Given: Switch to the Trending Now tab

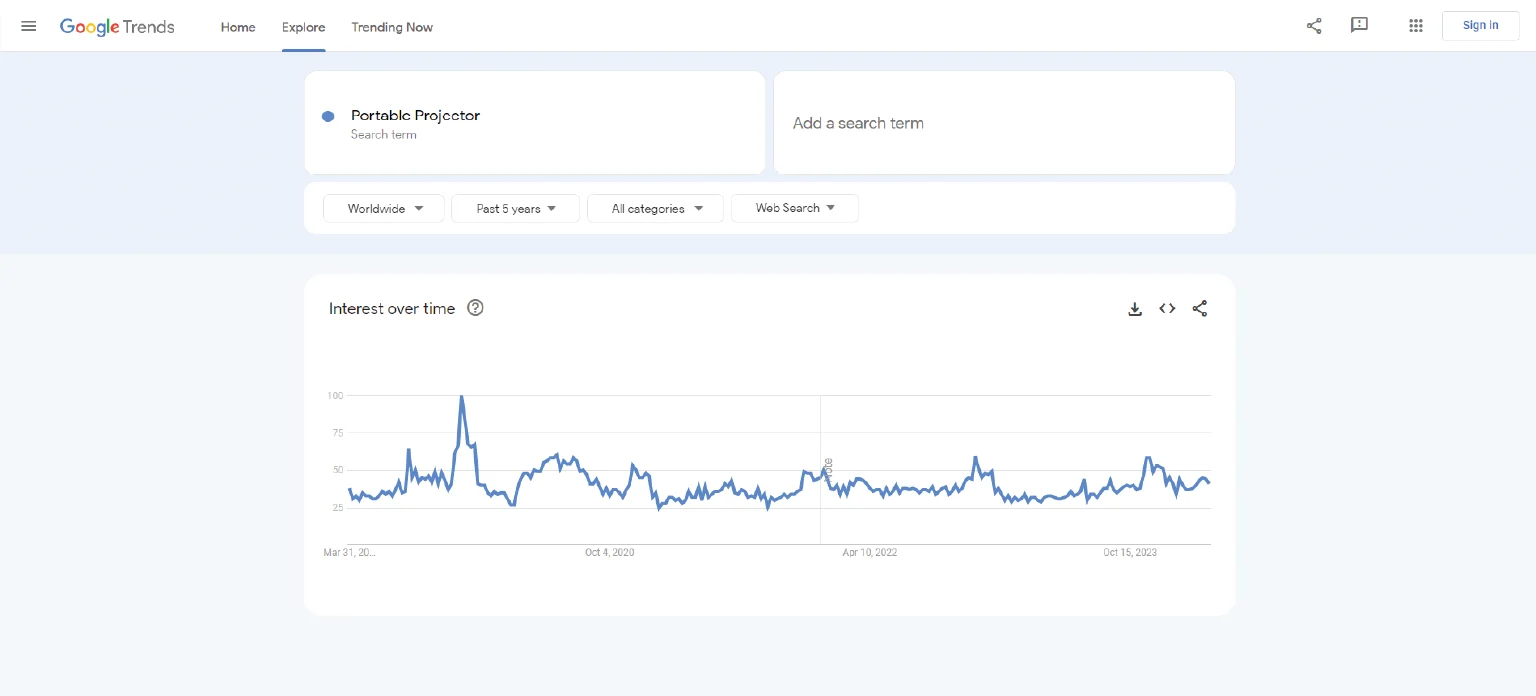Looking at the screenshot, I should [x=392, y=27].
